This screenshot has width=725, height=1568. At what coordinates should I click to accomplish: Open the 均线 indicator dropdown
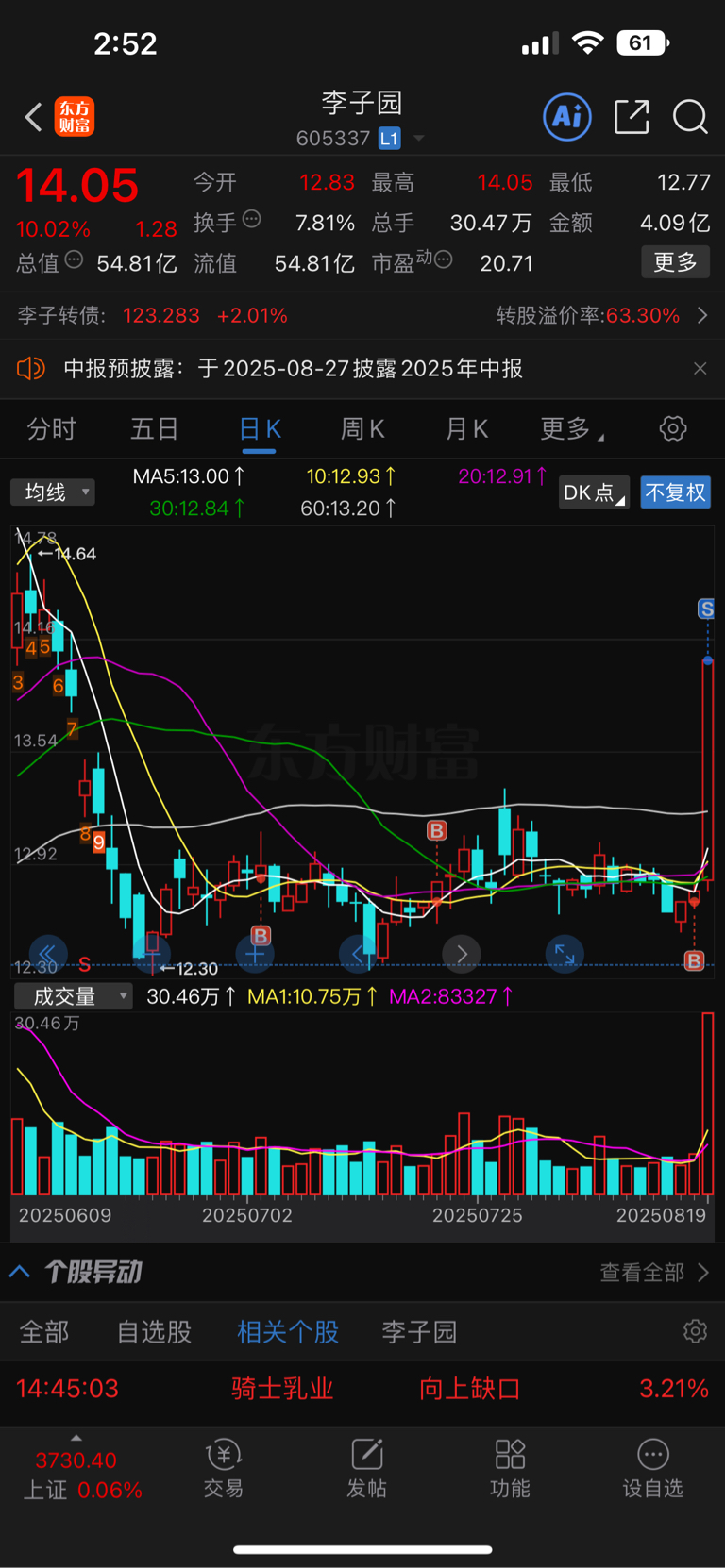pyautogui.click(x=53, y=492)
